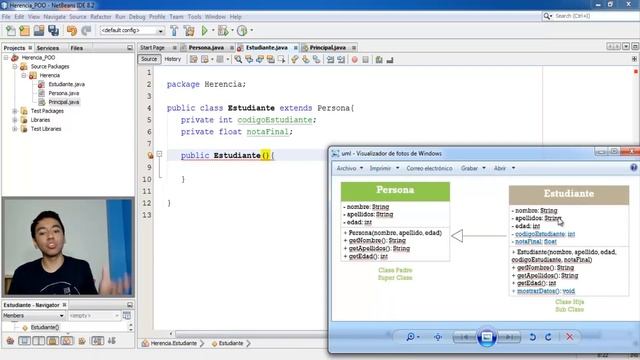
Task: Click actual size icon in photo viewer
Action: click(438, 337)
